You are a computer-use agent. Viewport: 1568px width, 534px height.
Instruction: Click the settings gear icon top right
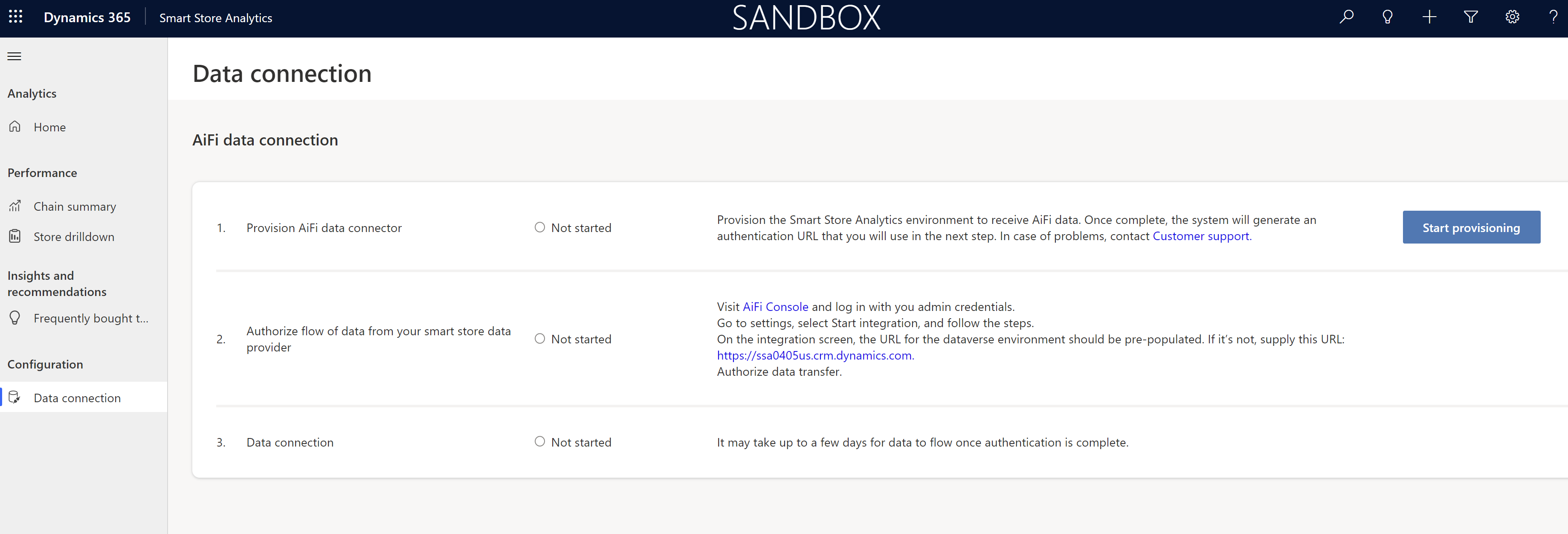pyautogui.click(x=1511, y=17)
